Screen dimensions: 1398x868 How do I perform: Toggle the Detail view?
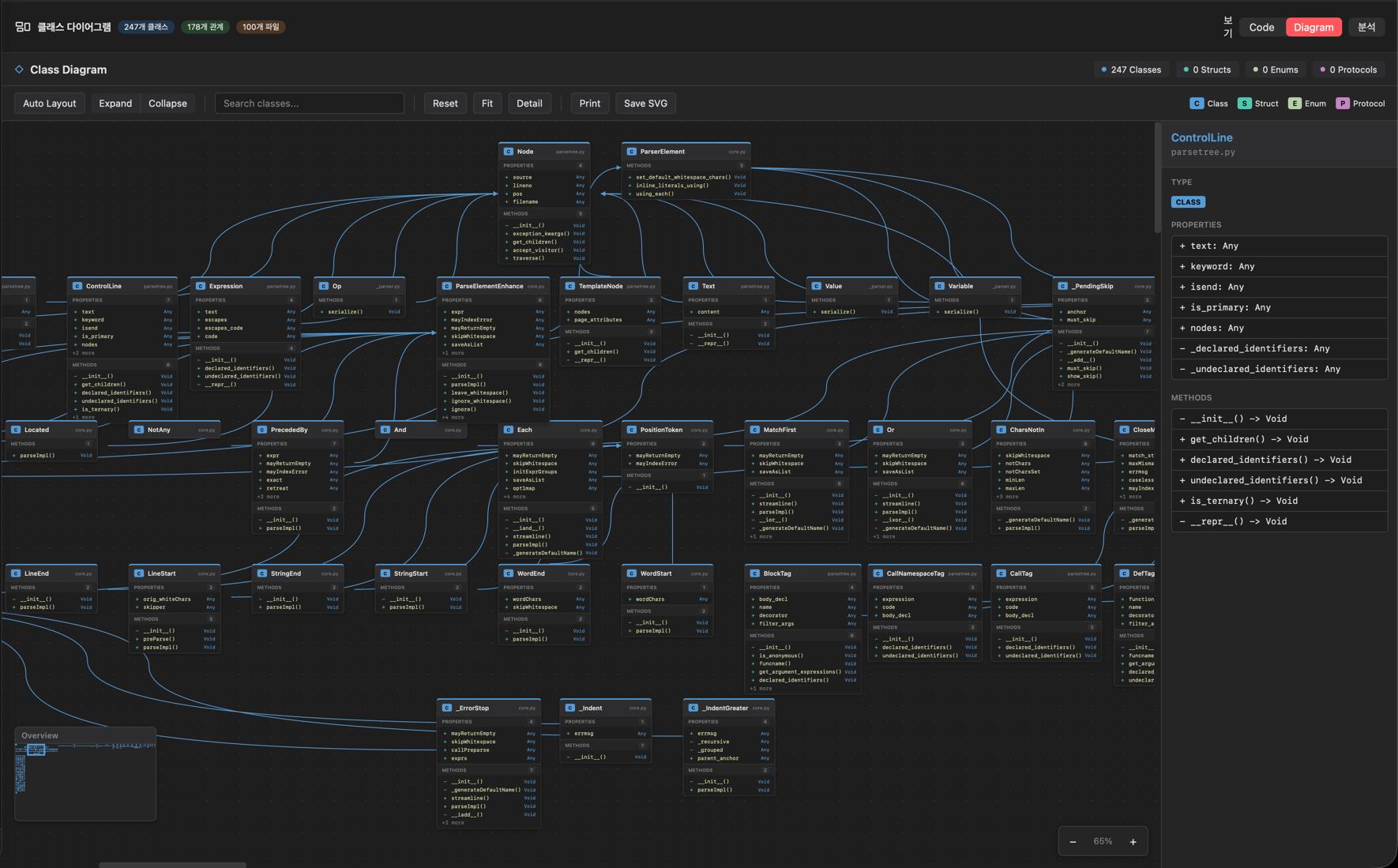(x=529, y=103)
